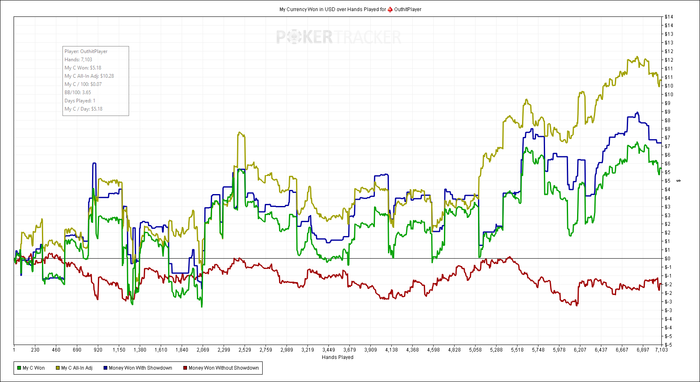Click 'My C All-In Adj: $10.28' stat line
Image resolution: width=700 pixels, height=382 pixels.
point(89,76)
